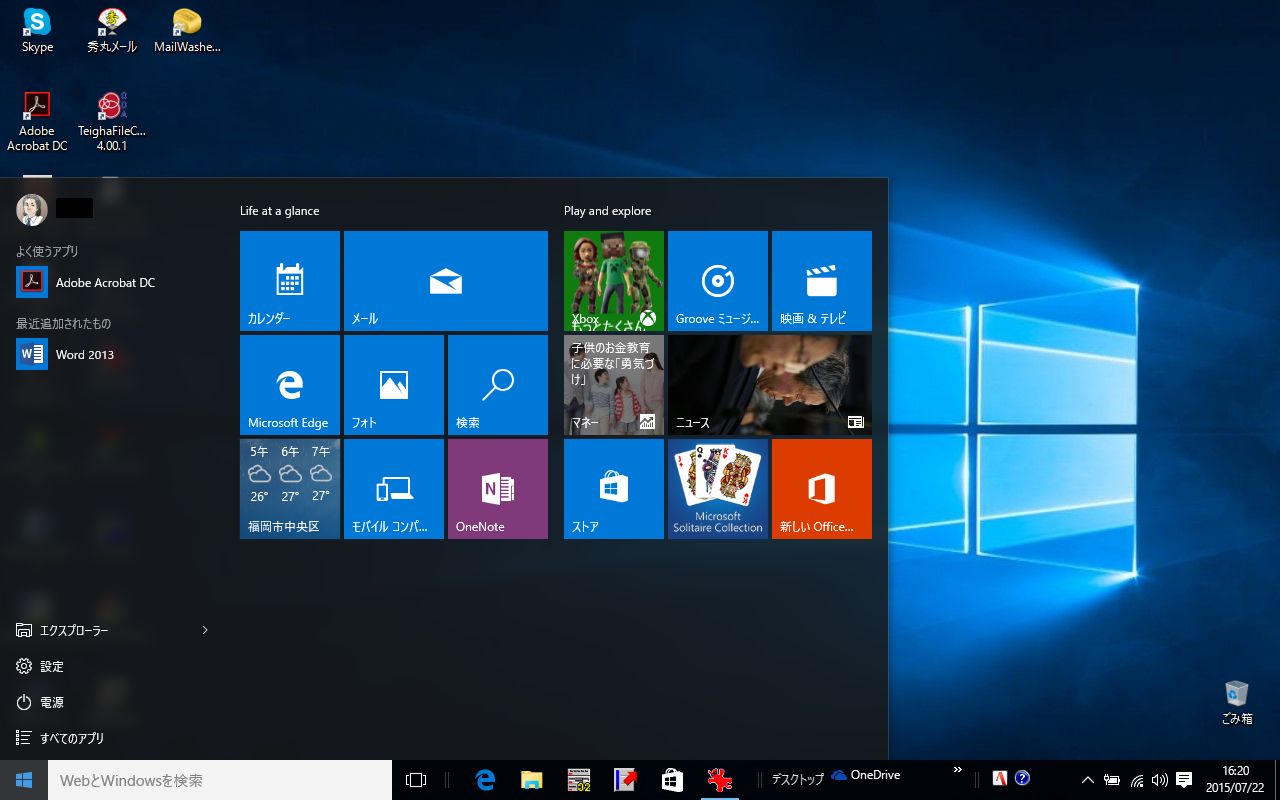Open the Store tile (ストア)
Image resolution: width=1280 pixels, height=800 pixels.
click(x=614, y=489)
